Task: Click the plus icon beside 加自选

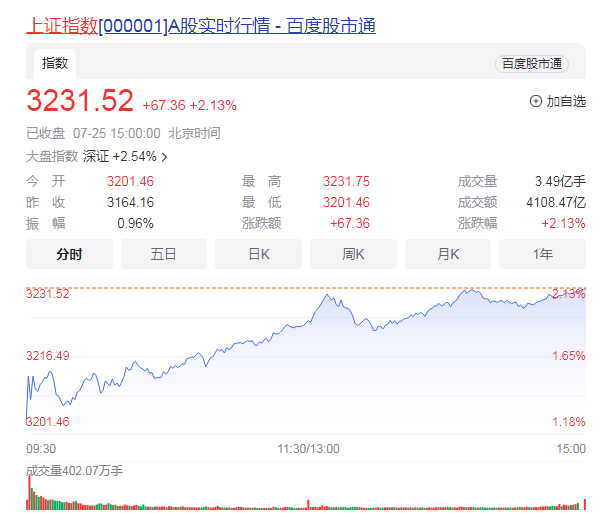Action: (x=535, y=101)
